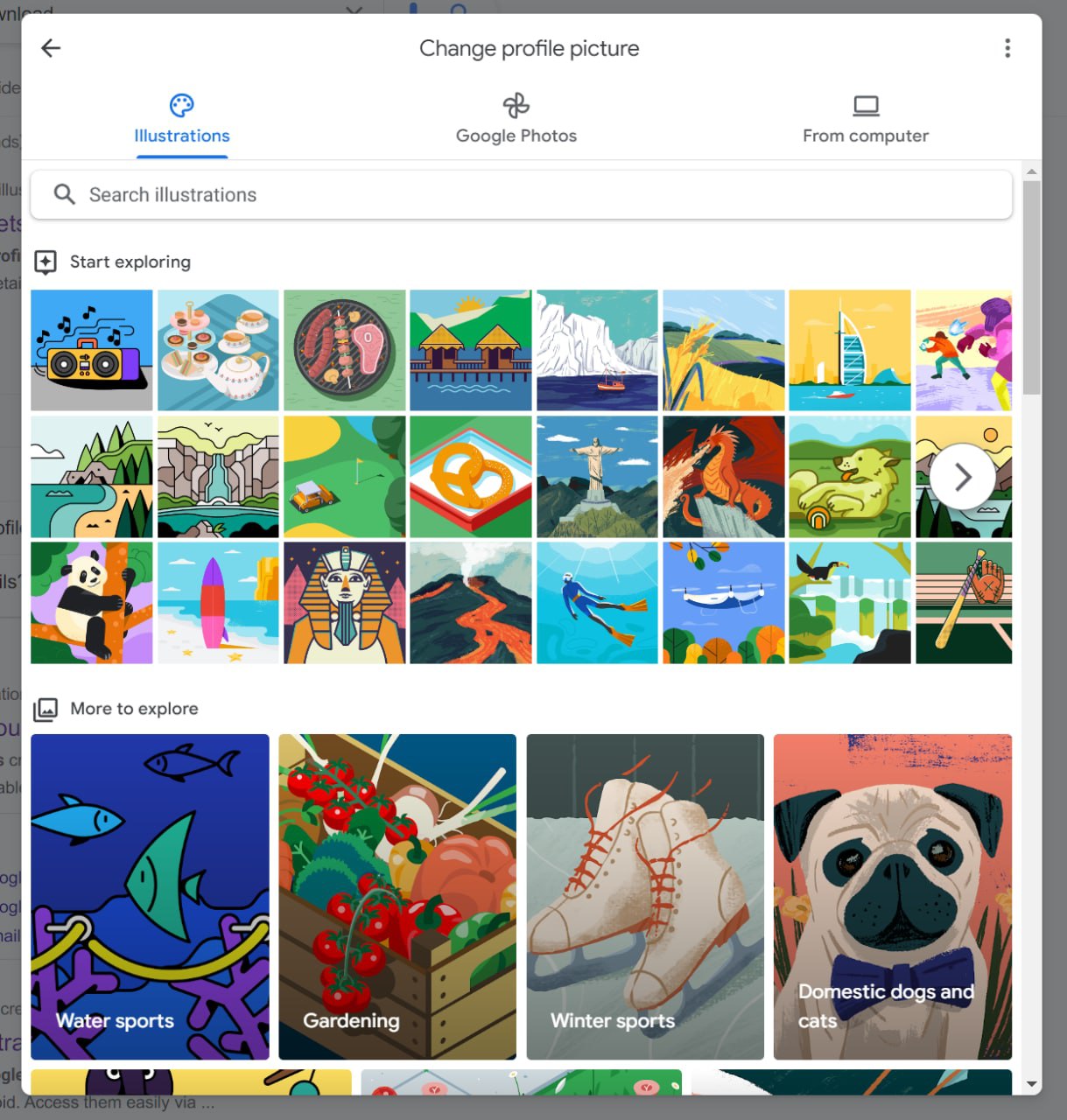Click the From computer laptop icon
Viewport: 1067px width, 1120px height.
pyautogui.click(x=866, y=106)
